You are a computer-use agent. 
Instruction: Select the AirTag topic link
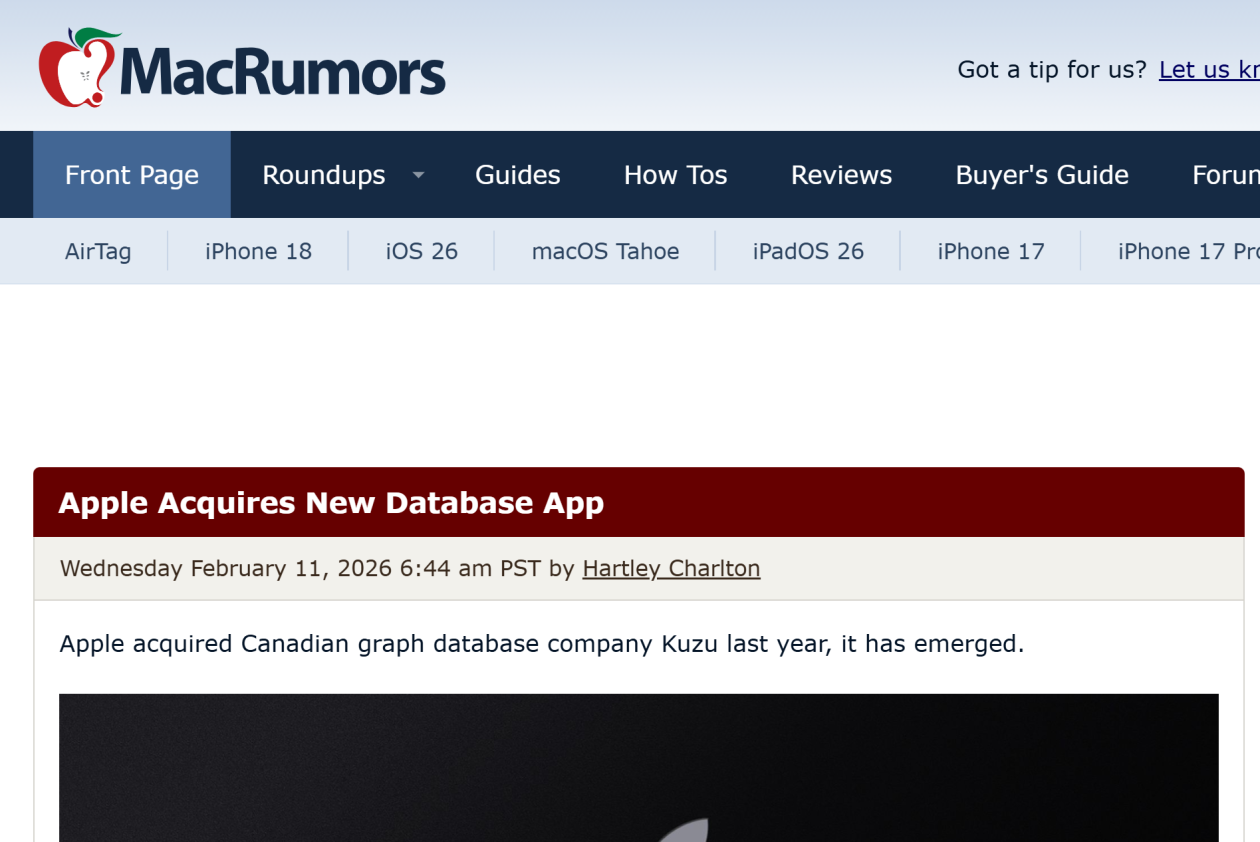point(98,251)
